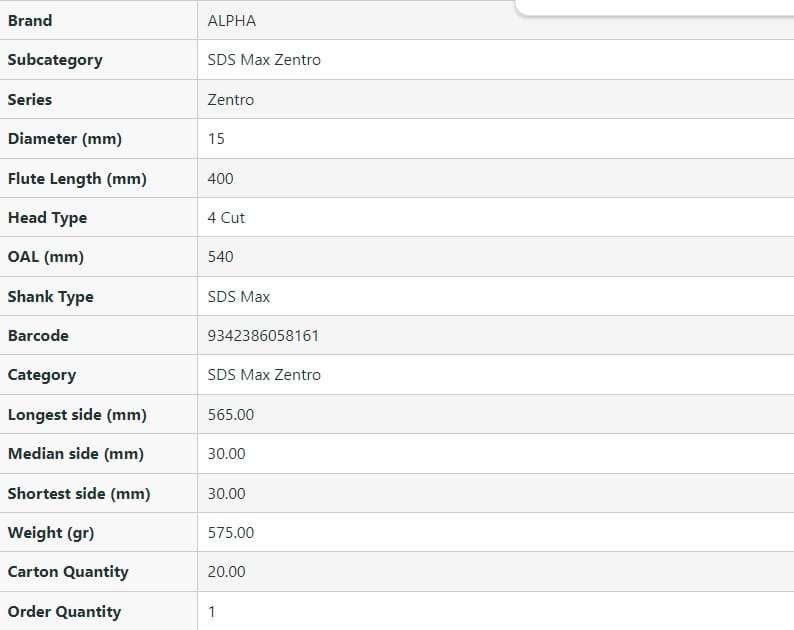Click the Longest side value 565.00

[231, 415]
